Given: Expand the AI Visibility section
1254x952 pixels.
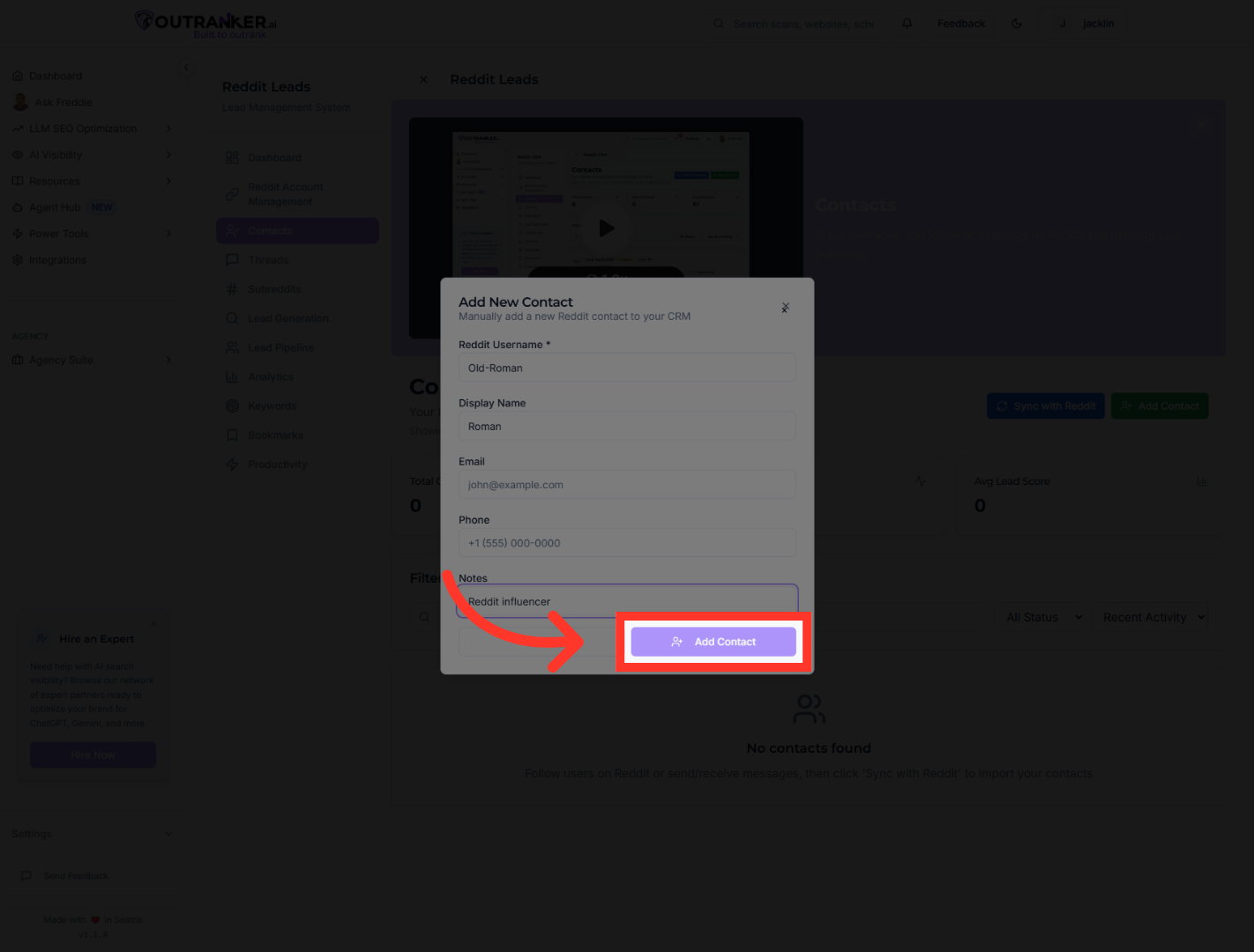Looking at the screenshot, I should [93, 155].
